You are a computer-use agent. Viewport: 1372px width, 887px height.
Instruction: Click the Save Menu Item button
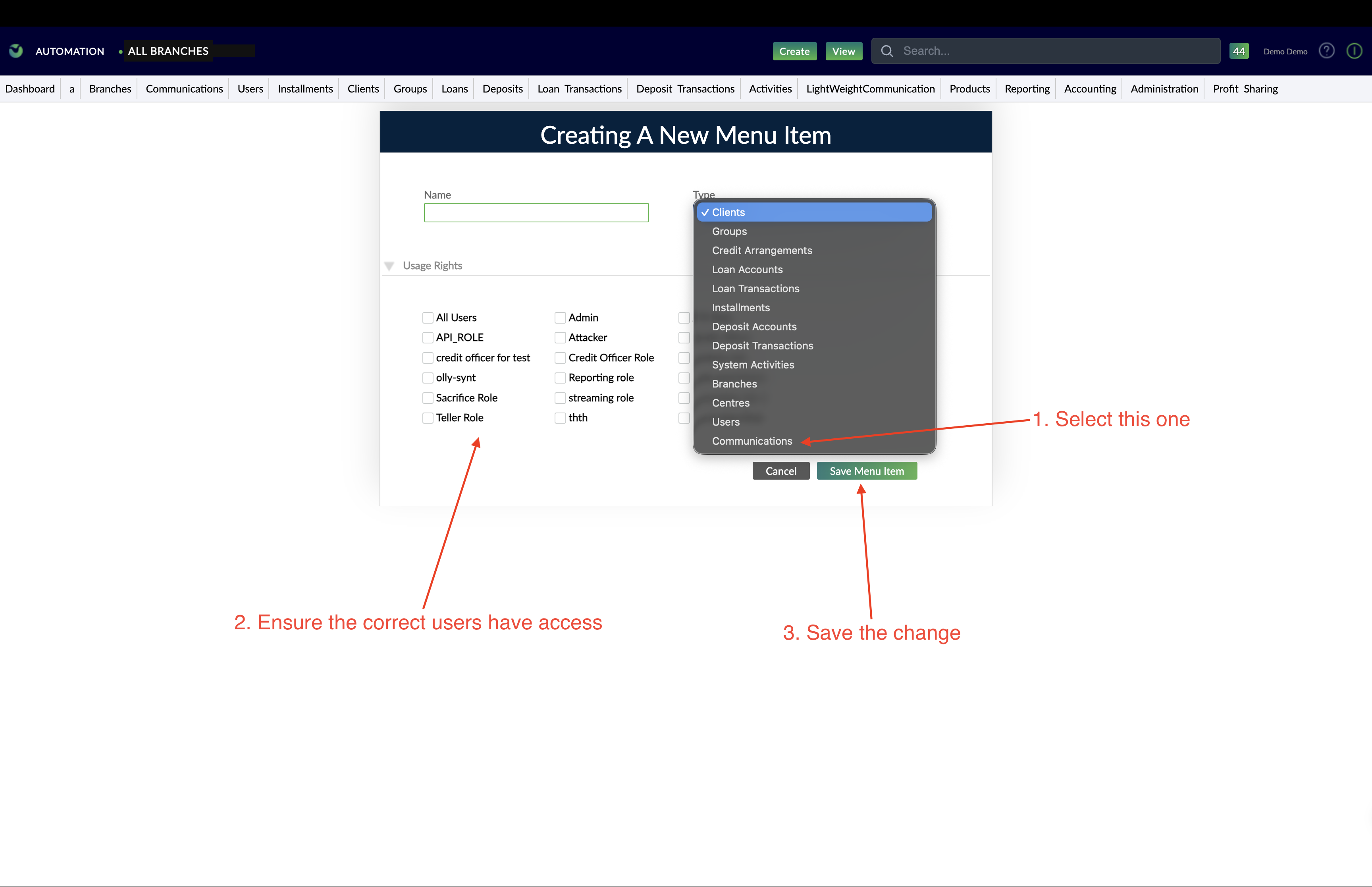(x=867, y=470)
